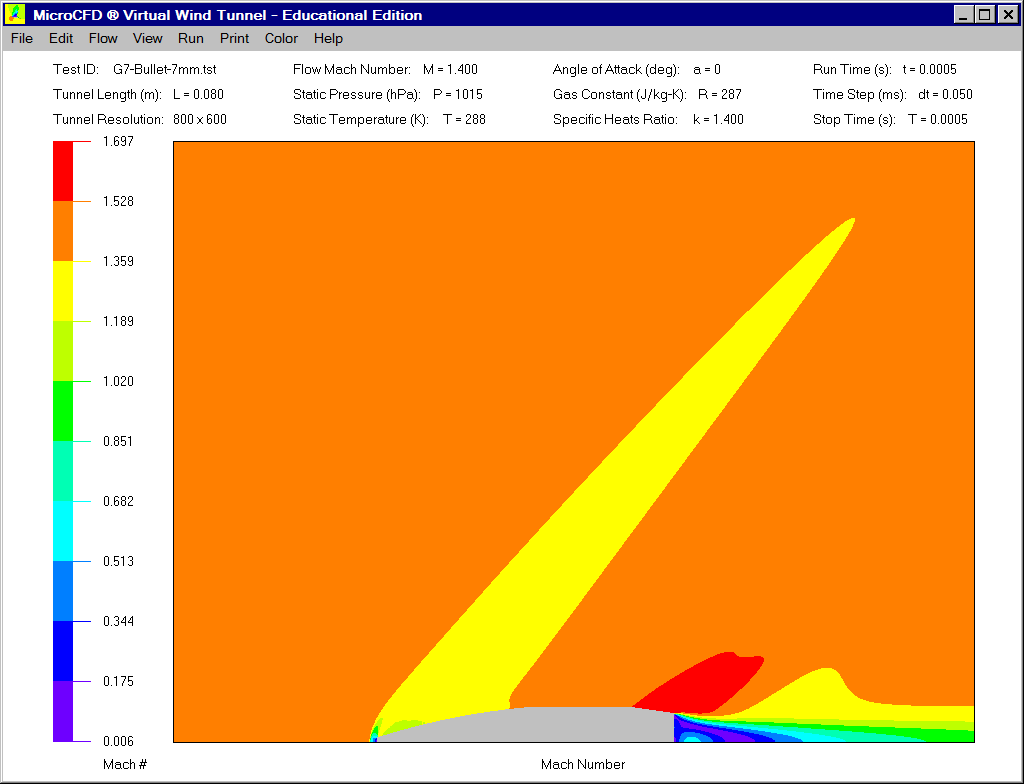1024x784 pixels.
Task: Click the cyan legend swatch below 0.682
Action: coord(63,531)
